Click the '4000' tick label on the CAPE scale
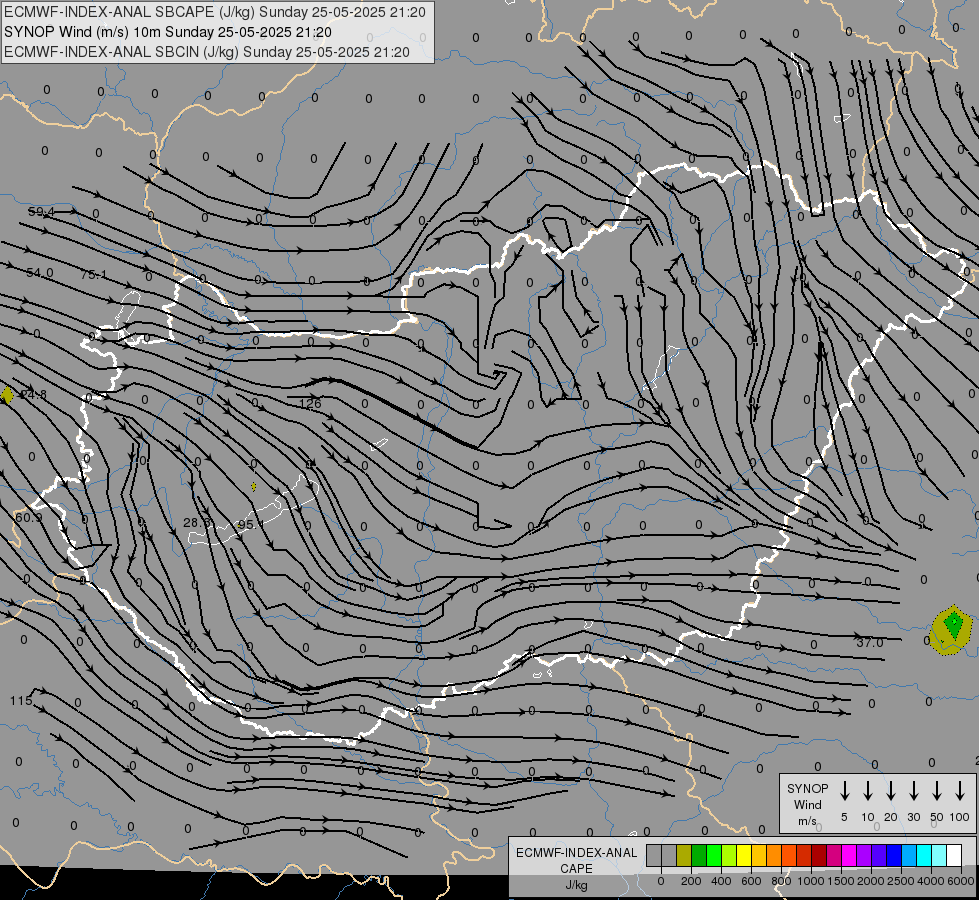 [931, 881]
